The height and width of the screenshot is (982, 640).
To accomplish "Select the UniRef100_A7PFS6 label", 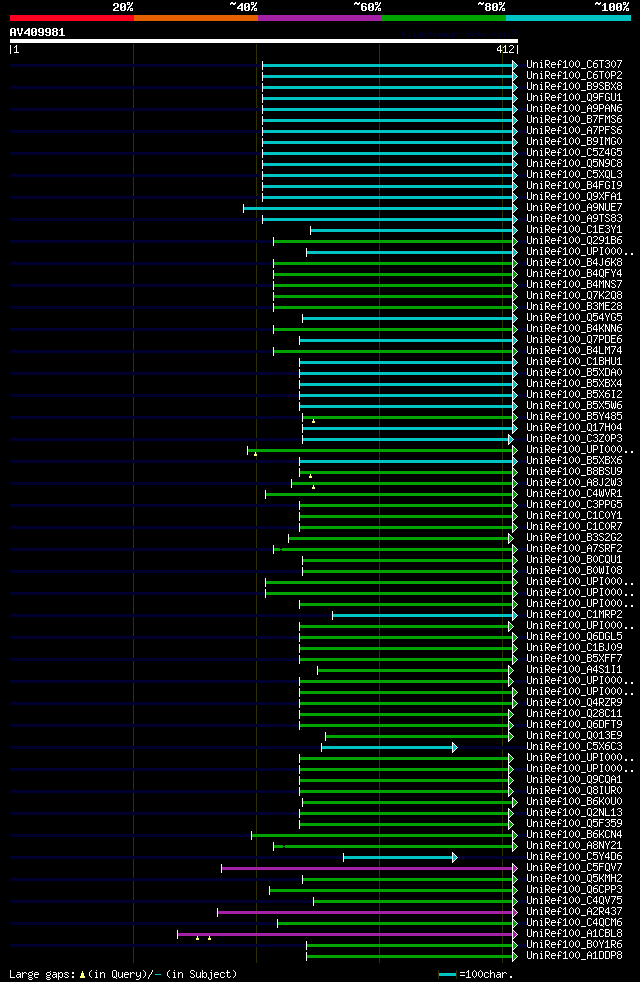I will click(x=574, y=131).
